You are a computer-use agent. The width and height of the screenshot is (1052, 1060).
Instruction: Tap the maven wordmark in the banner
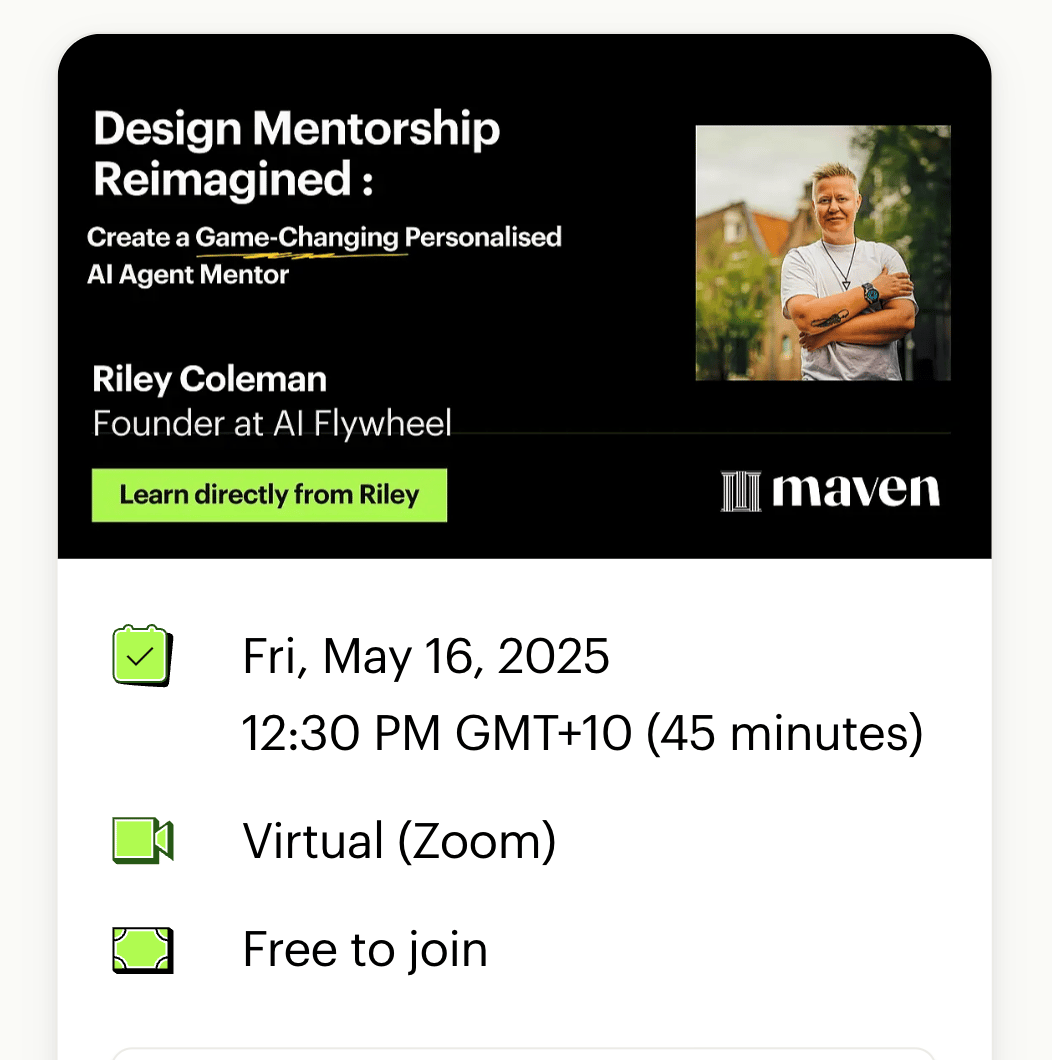[x=856, y=489]
